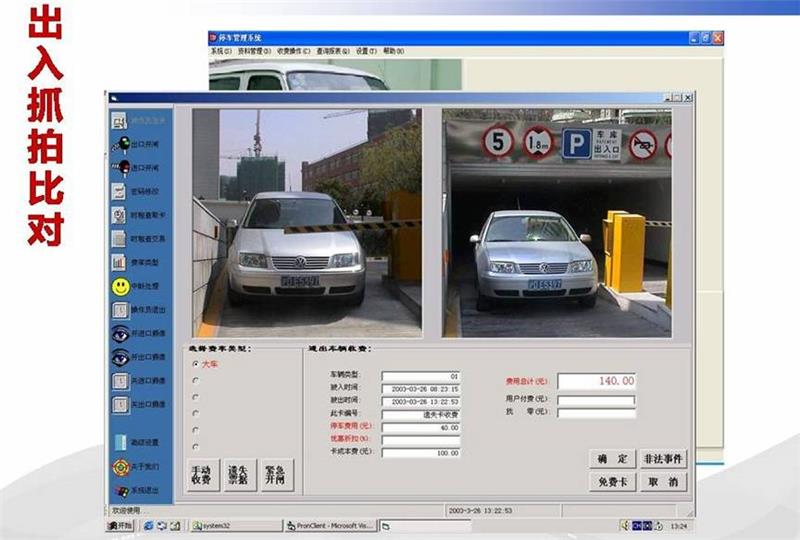Select the 大车 radio button
Viewport: 800px width, 540px height.
[x=195, y=363]
